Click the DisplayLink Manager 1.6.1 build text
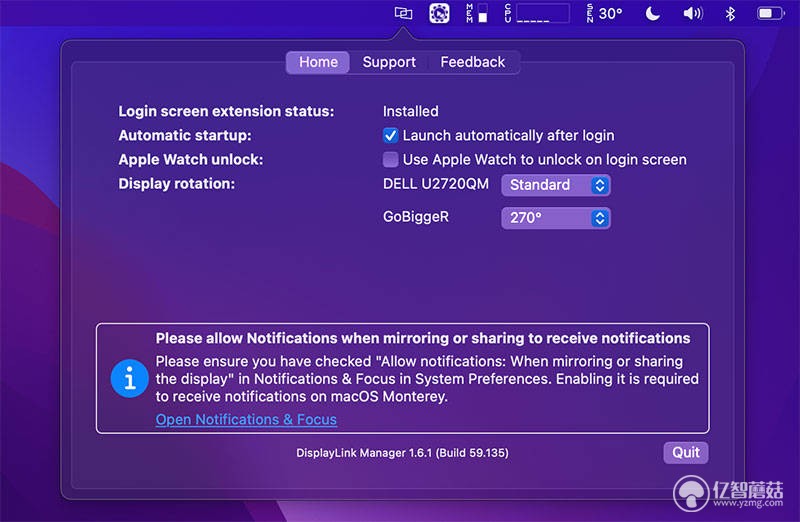The image size is (800, 522). coord(402,453)
